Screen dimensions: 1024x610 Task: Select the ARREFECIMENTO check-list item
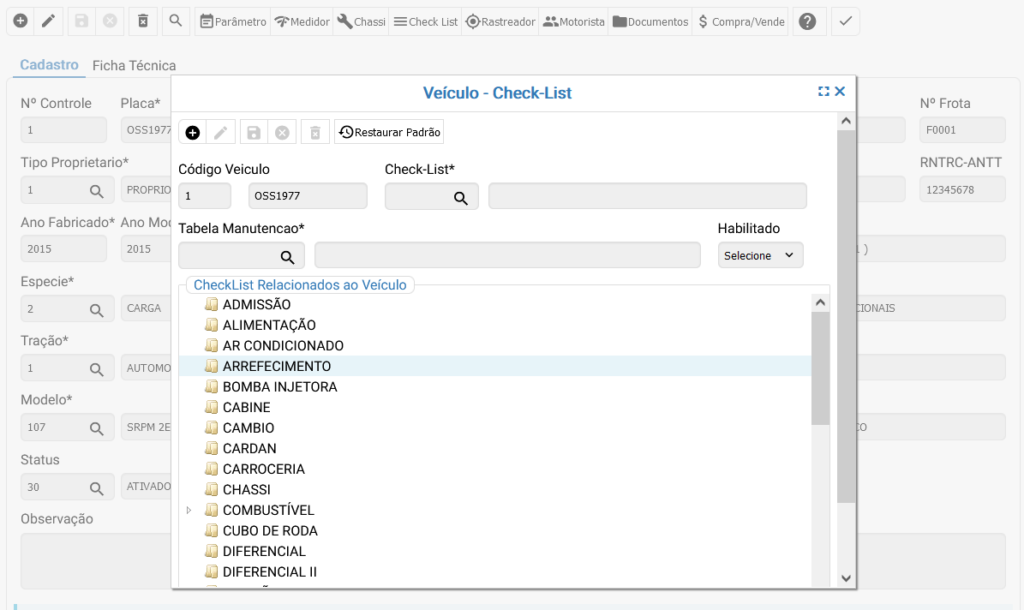point(276,366)
